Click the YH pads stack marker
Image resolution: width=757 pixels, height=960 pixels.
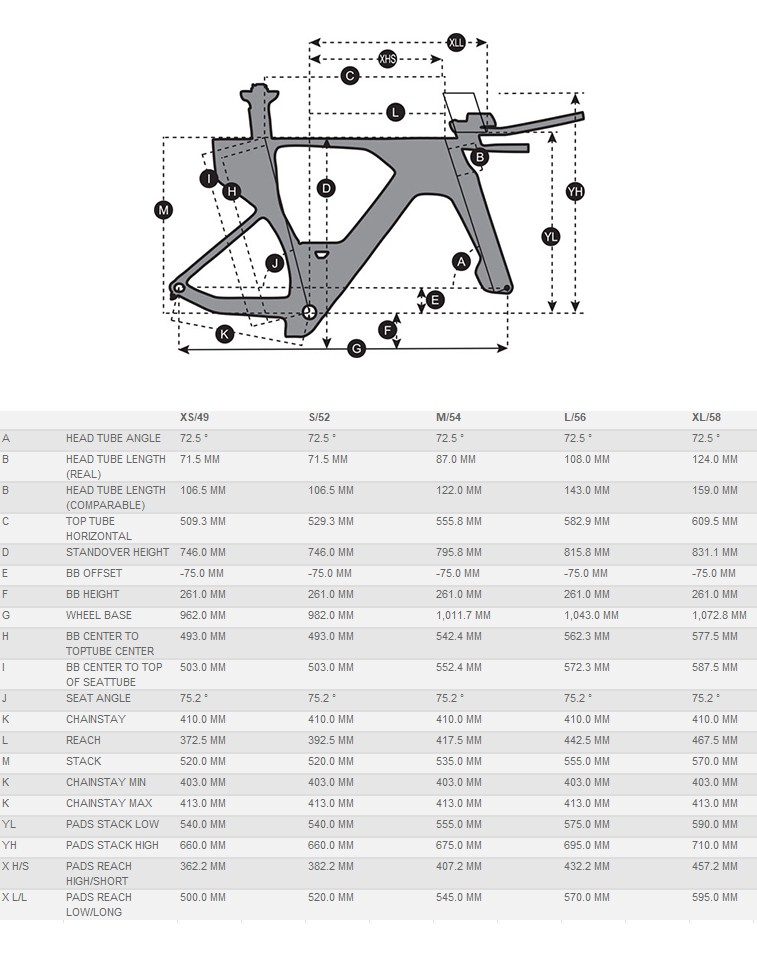574,192
